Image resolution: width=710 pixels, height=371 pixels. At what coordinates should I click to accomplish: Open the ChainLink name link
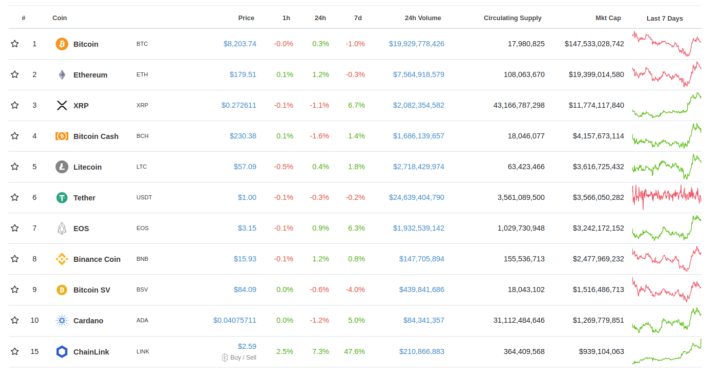91,352
